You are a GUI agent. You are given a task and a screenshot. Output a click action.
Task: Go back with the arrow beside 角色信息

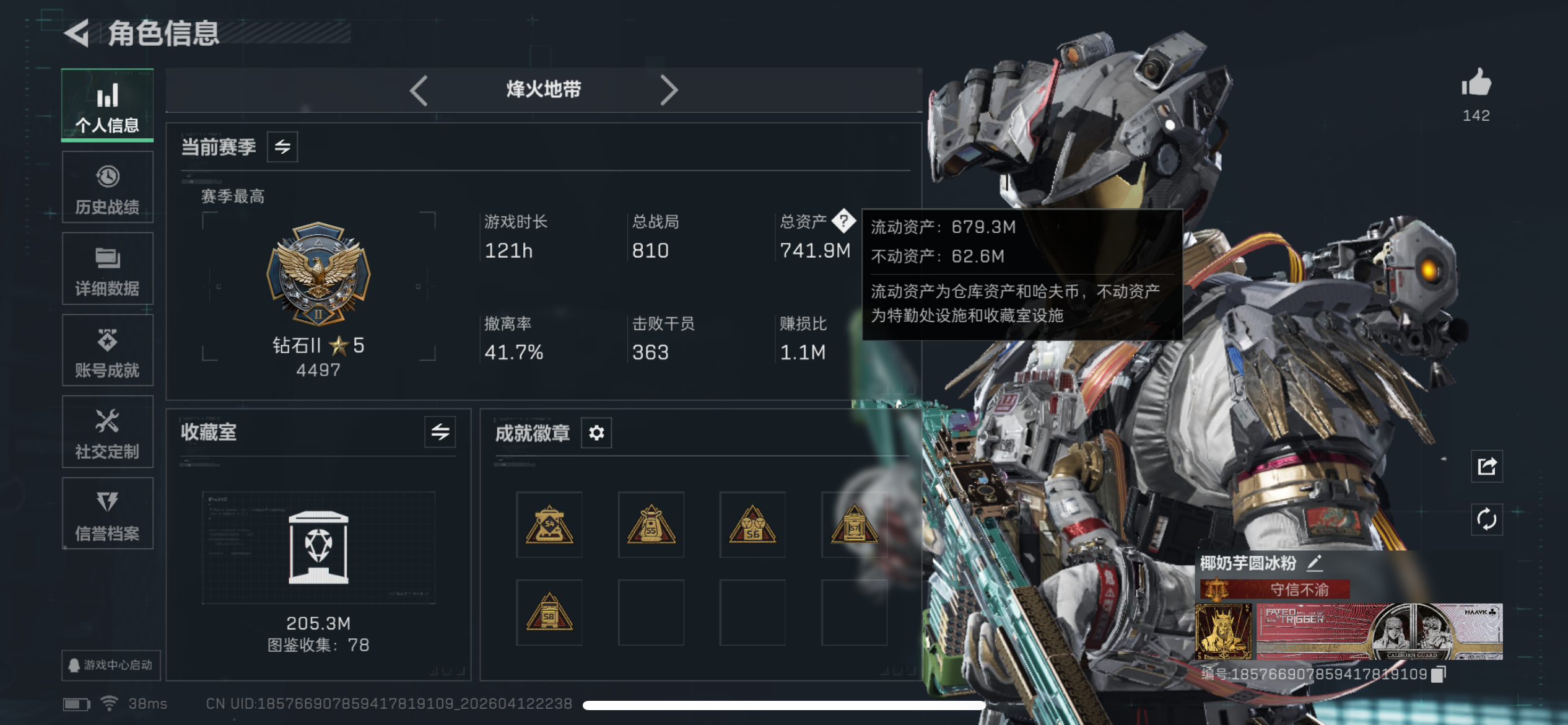[x=77, y=33]
